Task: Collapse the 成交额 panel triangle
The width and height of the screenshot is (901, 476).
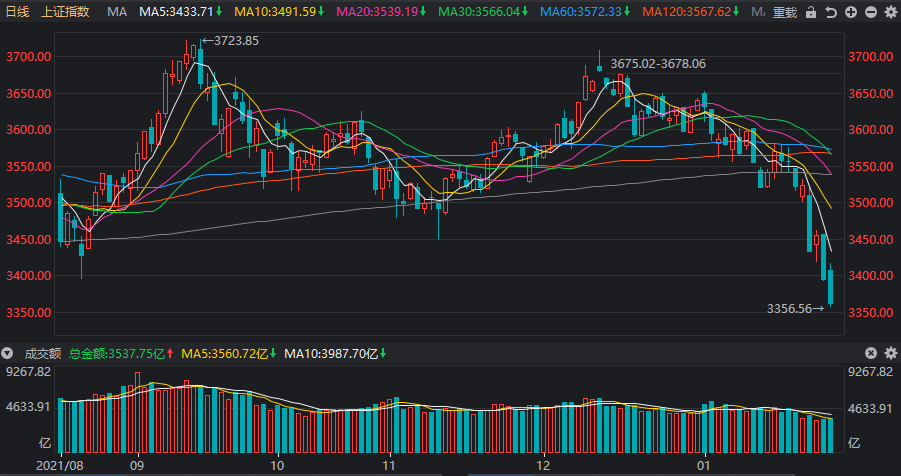Action: (7, 353)
